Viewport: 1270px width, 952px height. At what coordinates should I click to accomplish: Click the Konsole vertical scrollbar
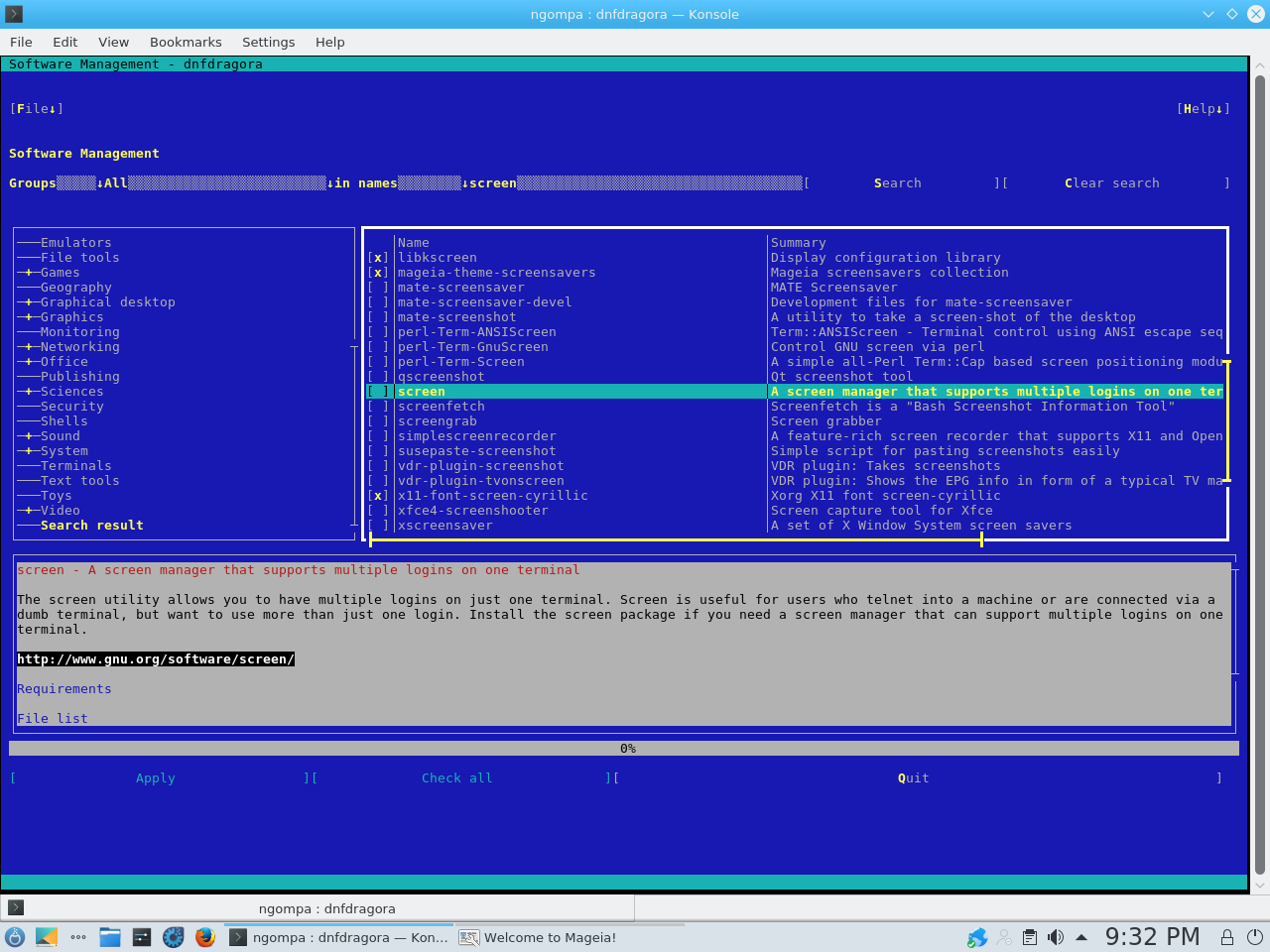(x=1260, y=476)
